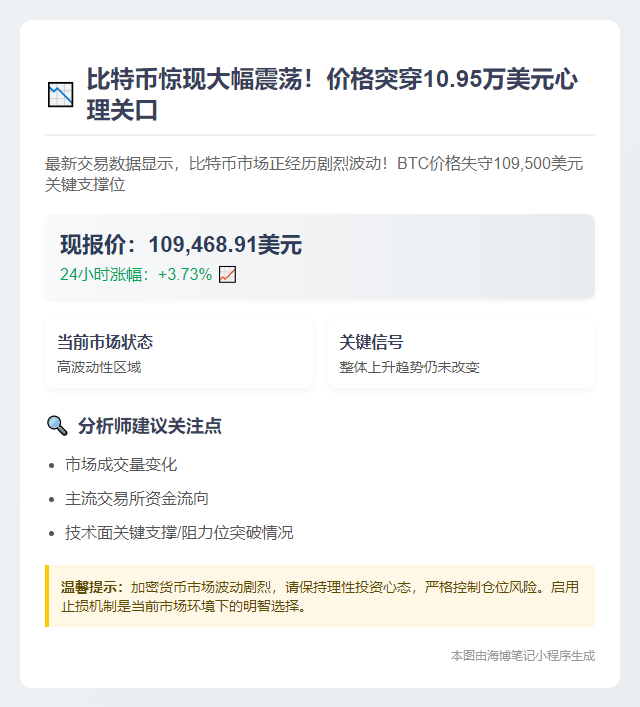Click footer credit 本图由海博笔记小程序生成
The image size is (640, 707).
point(523,656)
